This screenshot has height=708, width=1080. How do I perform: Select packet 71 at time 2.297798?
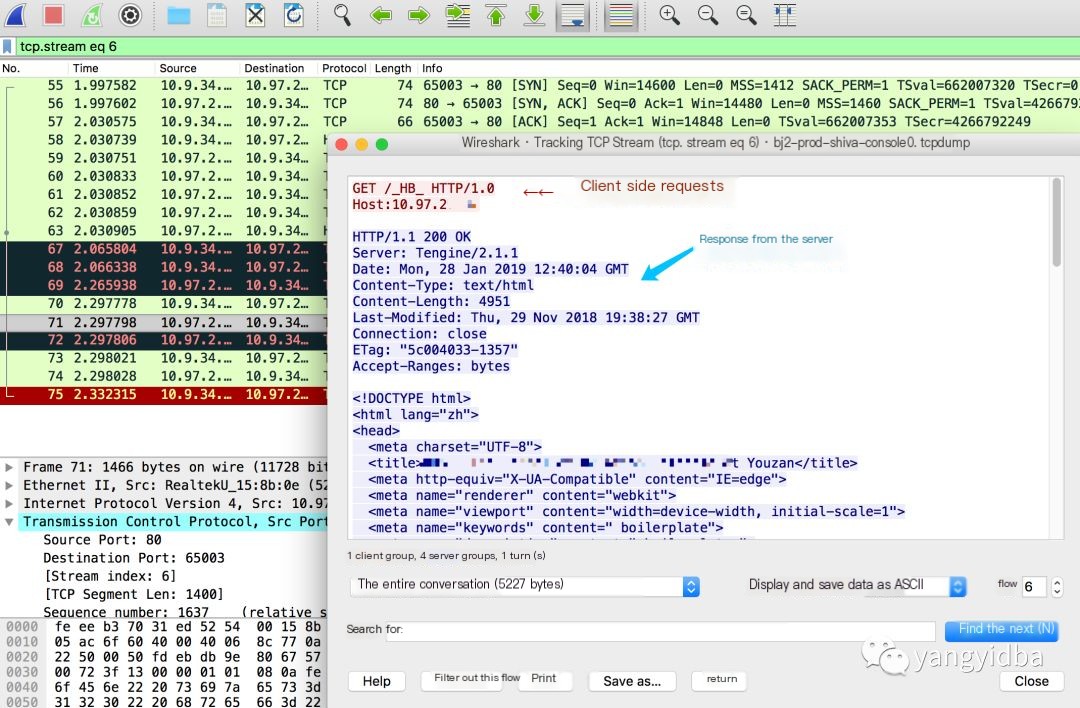click(164, 322)
